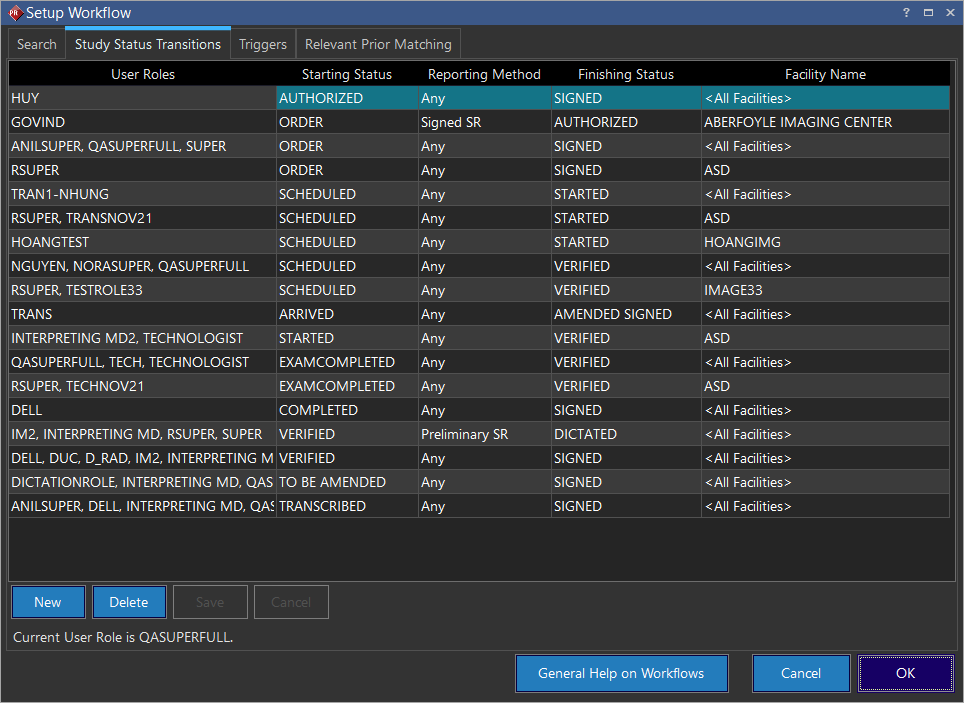Sort by the Starting Status column header
This screenshot has height=703, width=964.
[x=347, y=74]
